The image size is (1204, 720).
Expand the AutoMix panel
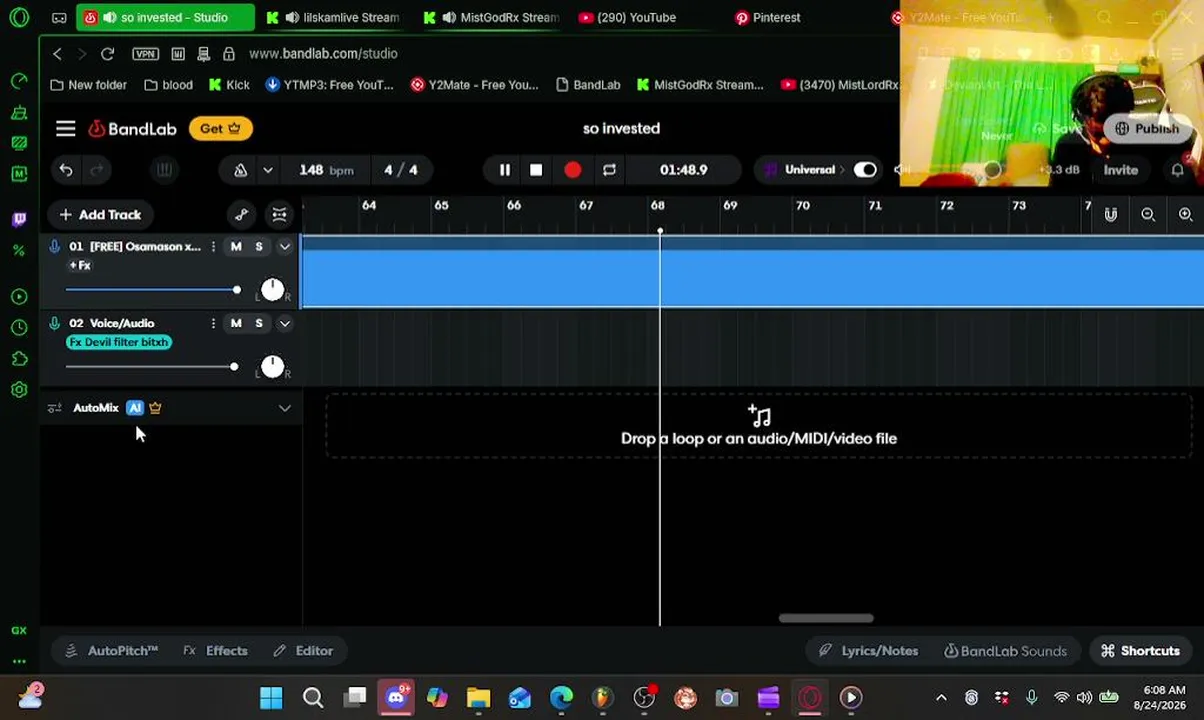pos(285,408)
